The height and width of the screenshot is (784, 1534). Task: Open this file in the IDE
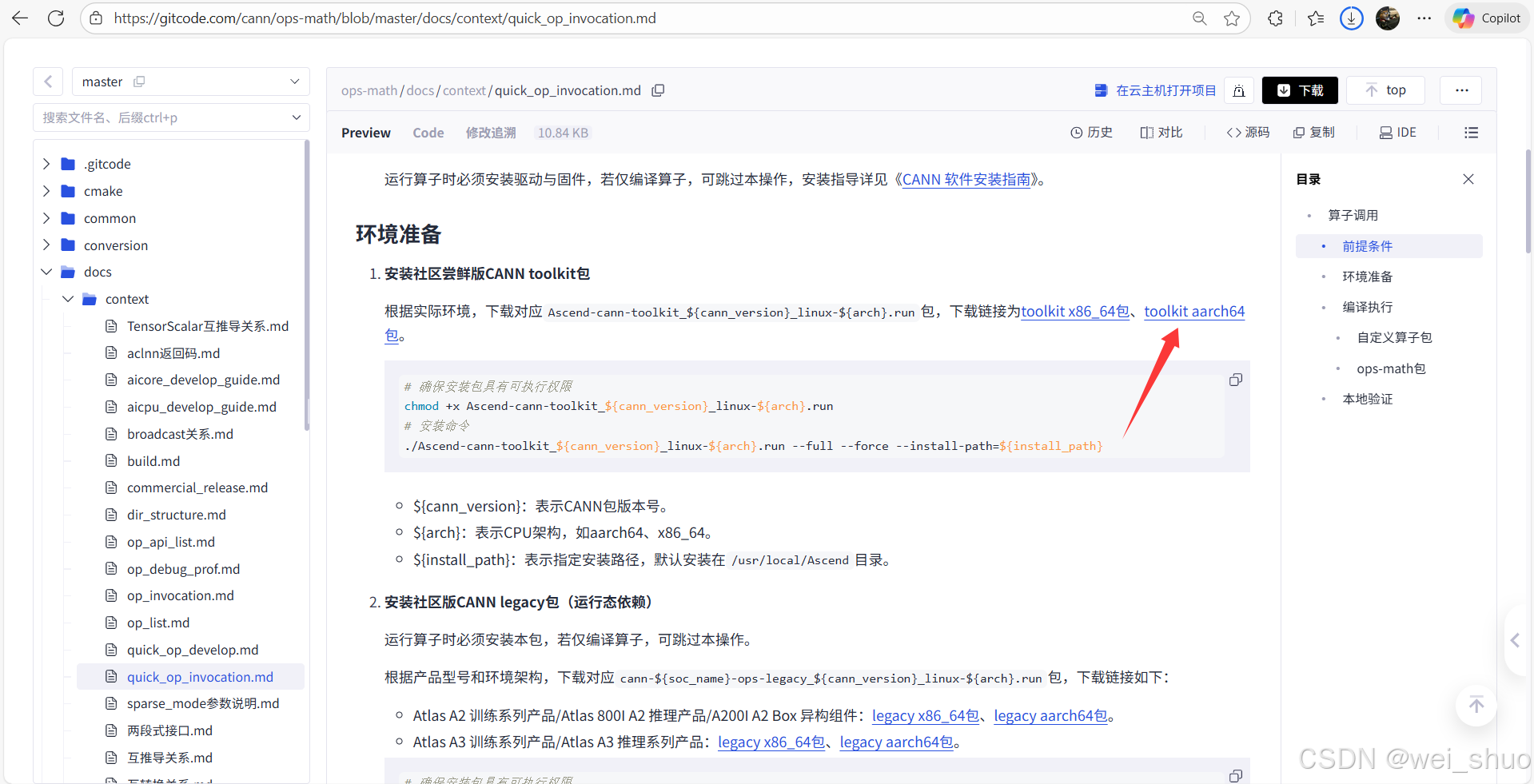click(1397, 132)
